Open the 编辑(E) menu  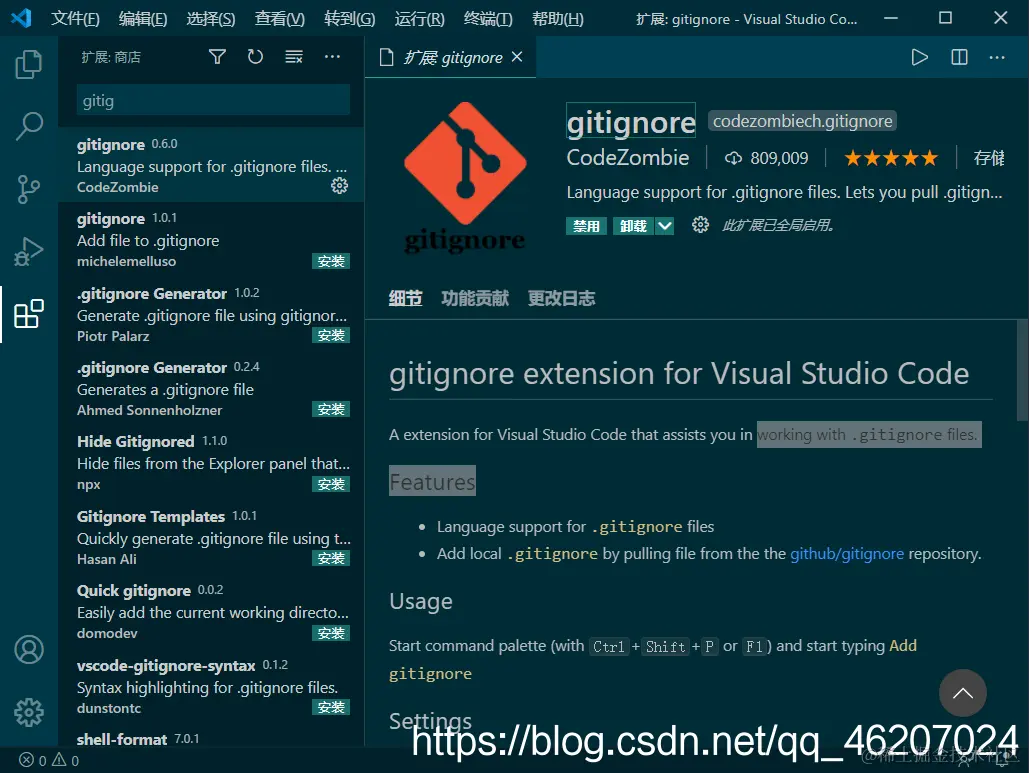142,18
